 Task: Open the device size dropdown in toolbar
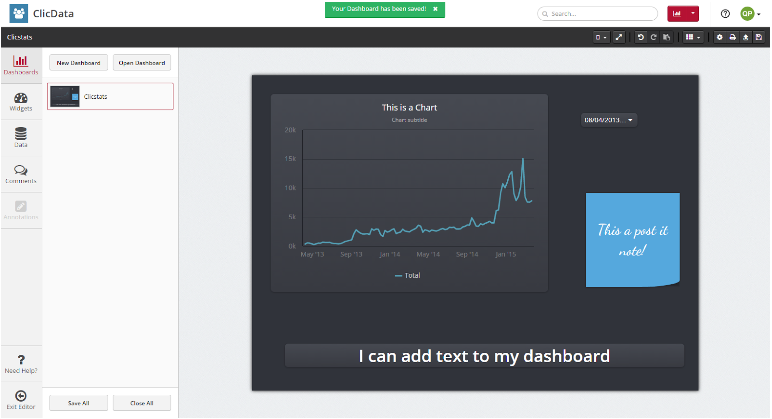tap(601, 37)
